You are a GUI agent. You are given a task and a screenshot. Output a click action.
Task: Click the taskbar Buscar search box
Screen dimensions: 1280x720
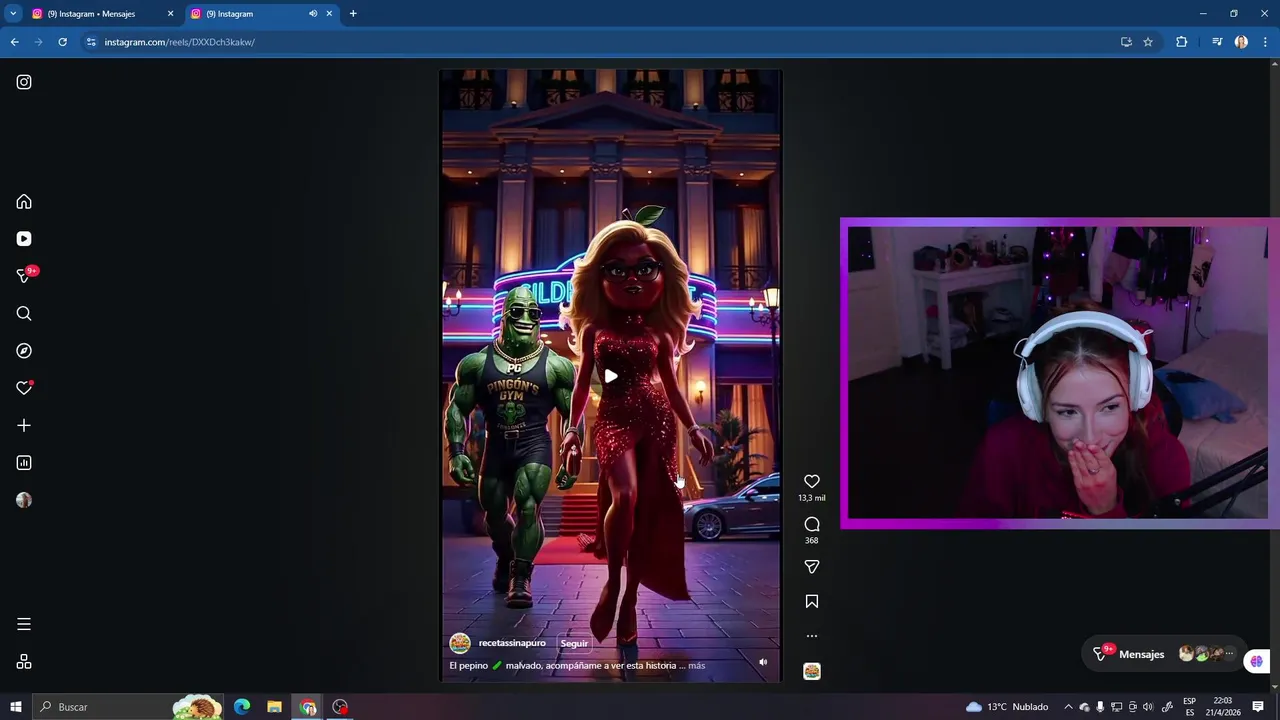(x=128, y=707)
